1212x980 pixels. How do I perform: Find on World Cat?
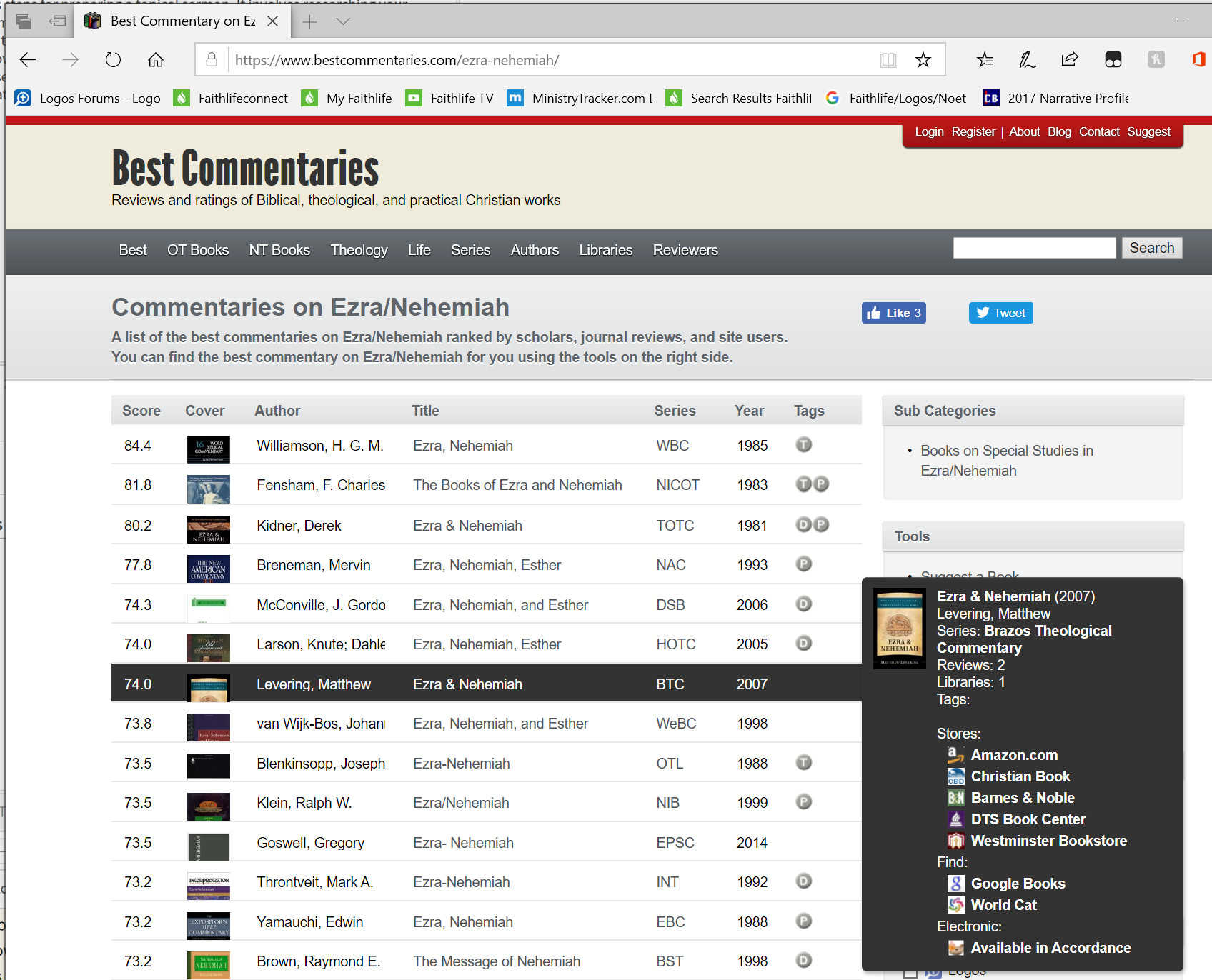click(1003, 905)
